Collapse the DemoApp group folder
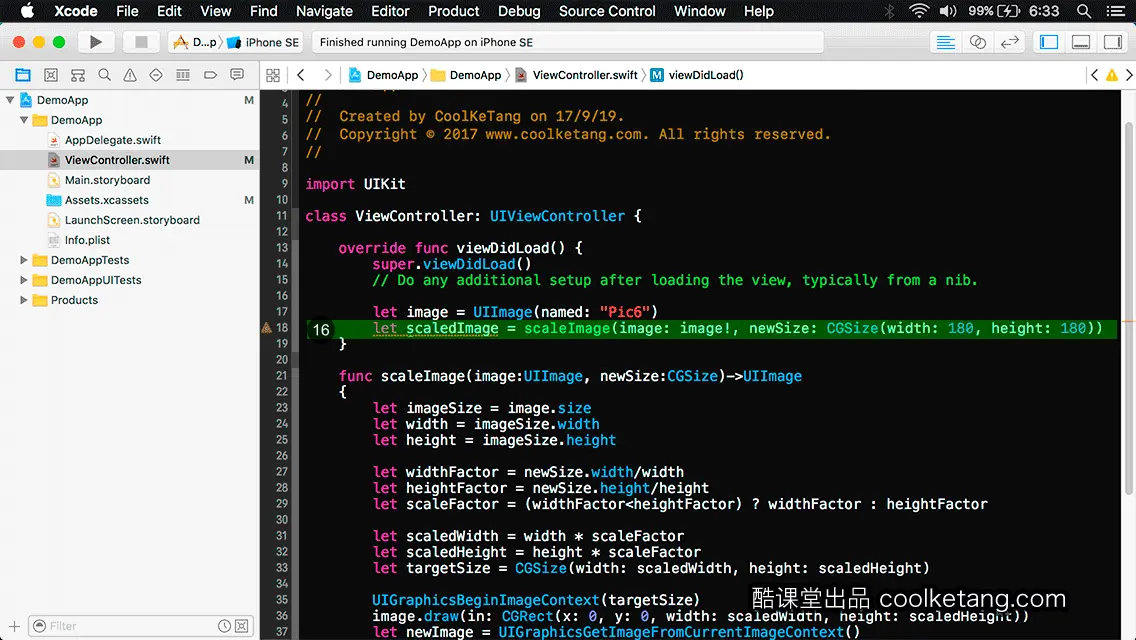The height and width of the screenshot is (640, 1136). (x=24, y=120)
